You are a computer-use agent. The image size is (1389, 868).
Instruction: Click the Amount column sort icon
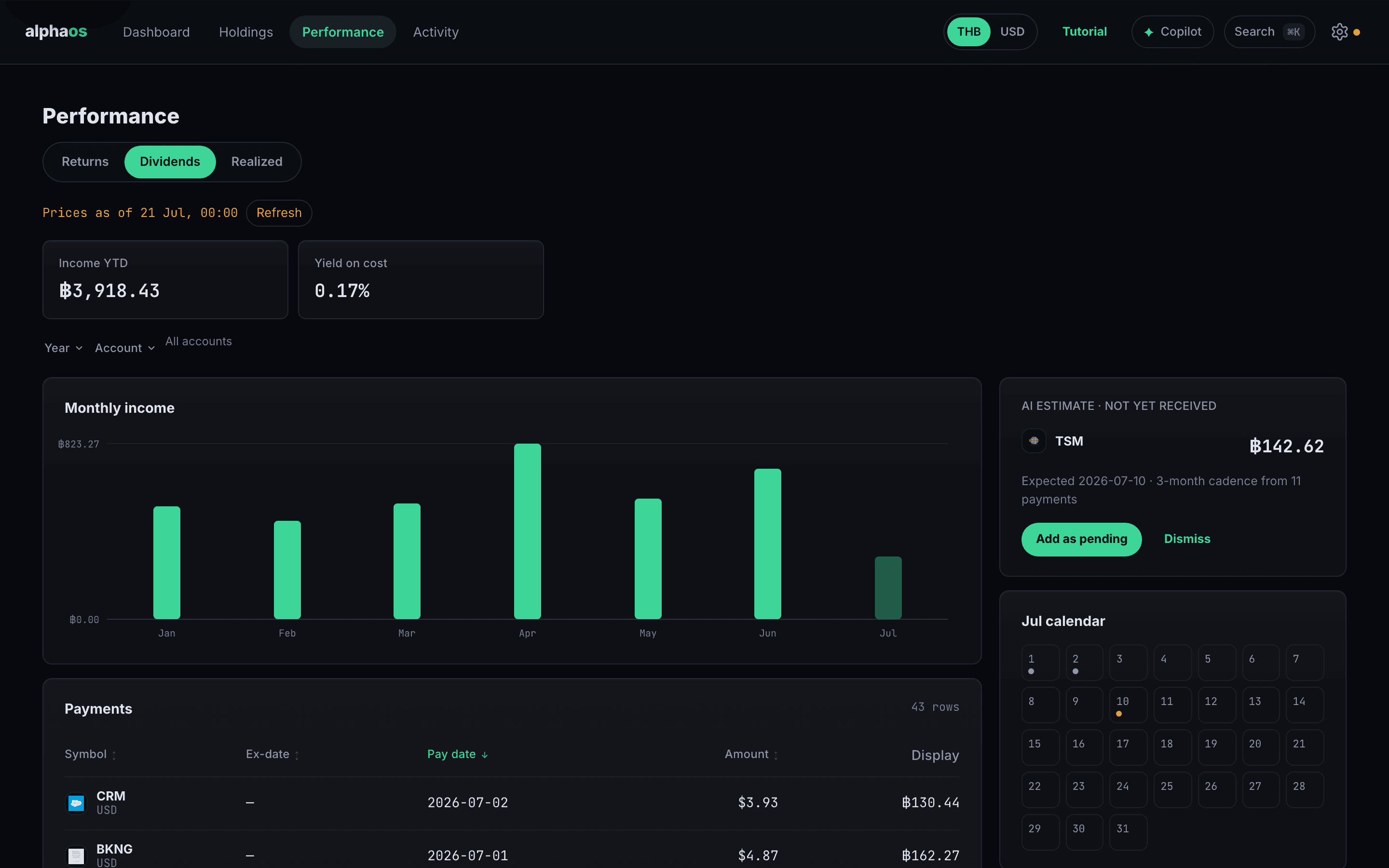[776, 756]
